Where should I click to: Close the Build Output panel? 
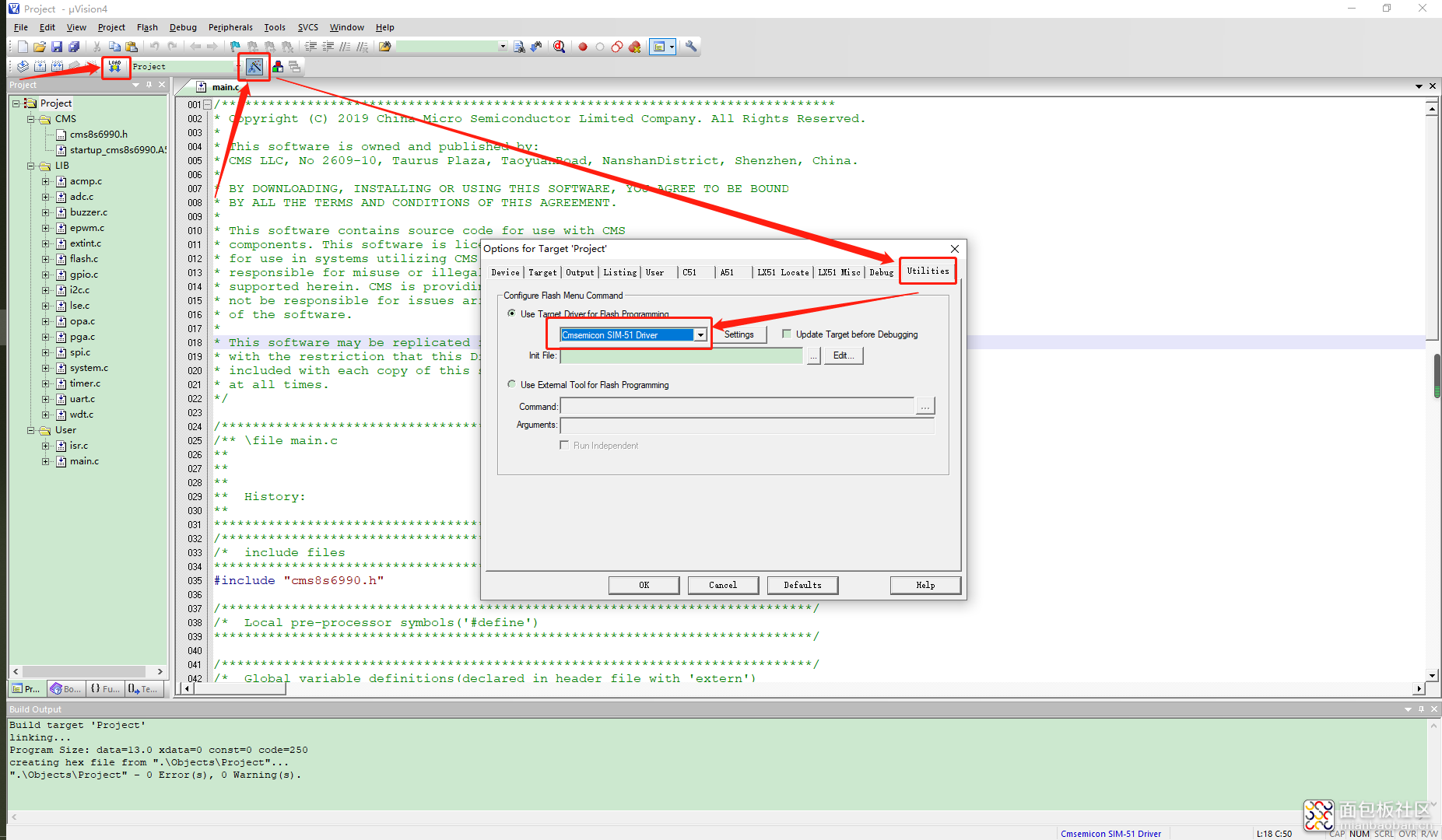coord(1434,709)
